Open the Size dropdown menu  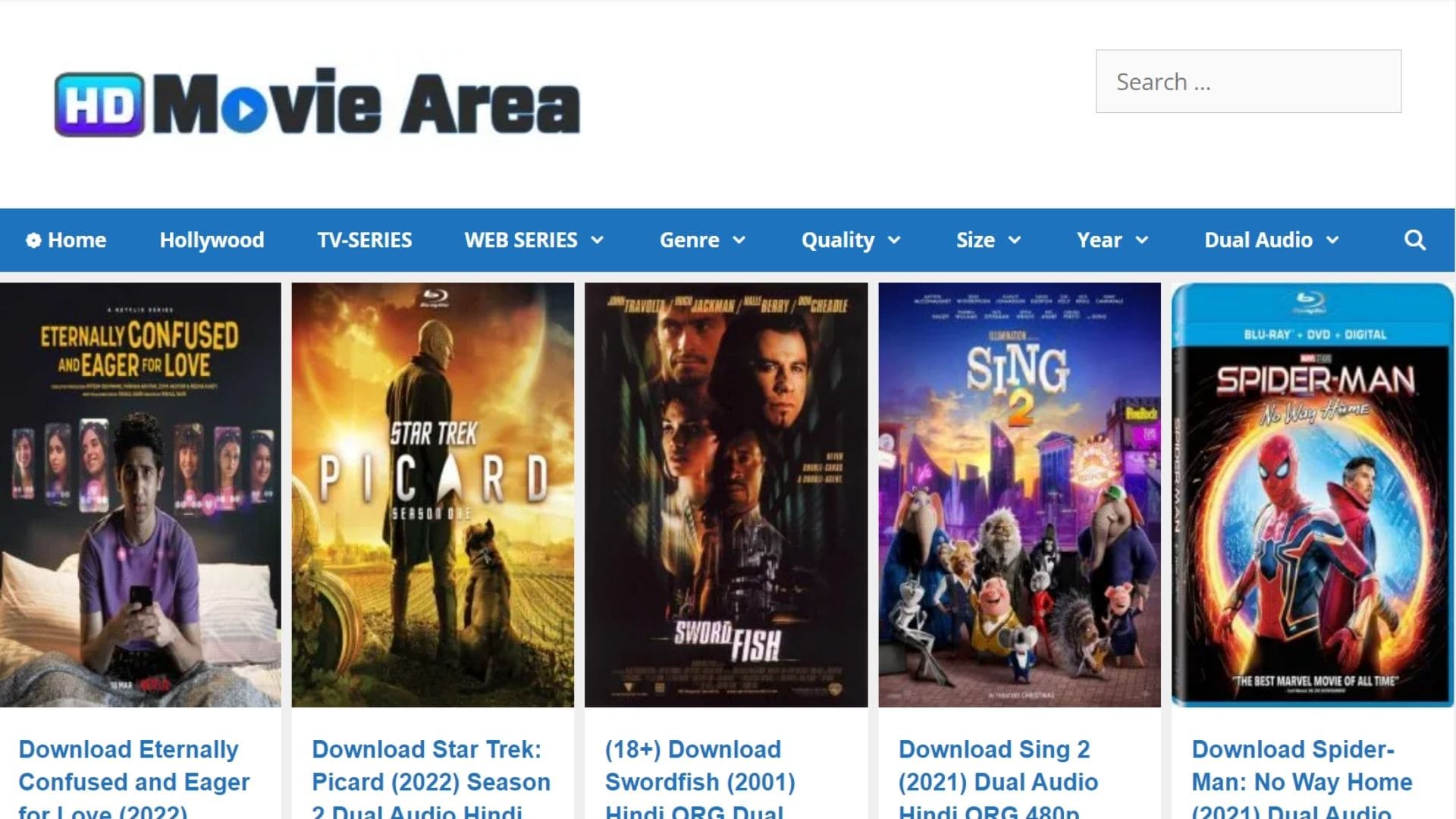point(988,240)
